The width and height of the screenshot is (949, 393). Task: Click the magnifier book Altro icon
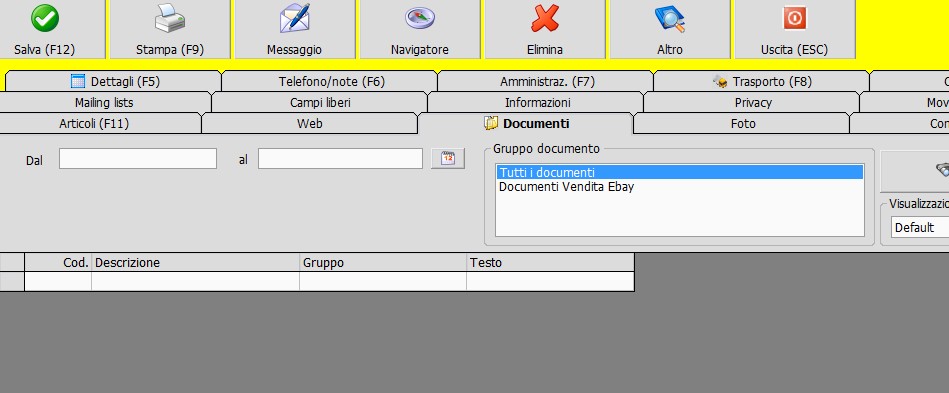pos(669,18)
